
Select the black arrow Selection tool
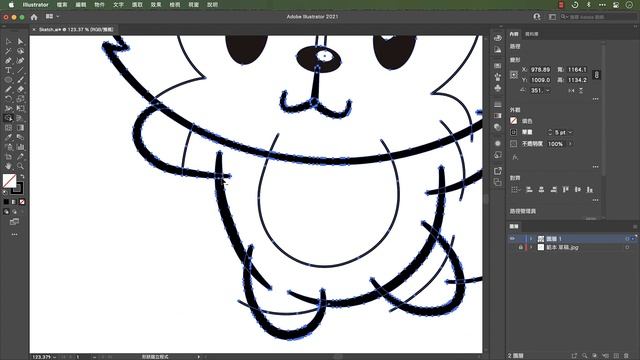tap(8, 41)
